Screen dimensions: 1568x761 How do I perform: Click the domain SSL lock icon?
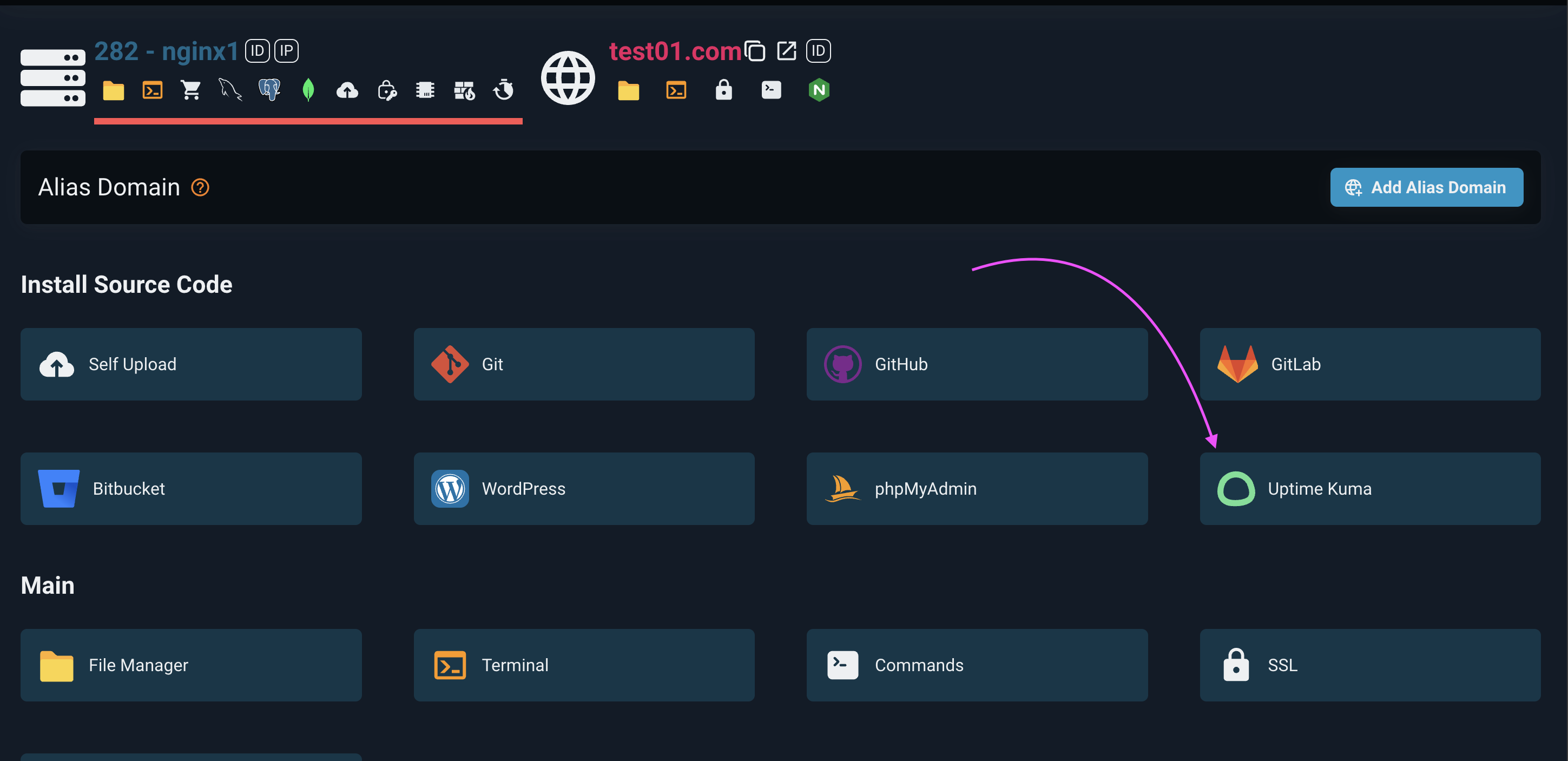coord(723,90)
